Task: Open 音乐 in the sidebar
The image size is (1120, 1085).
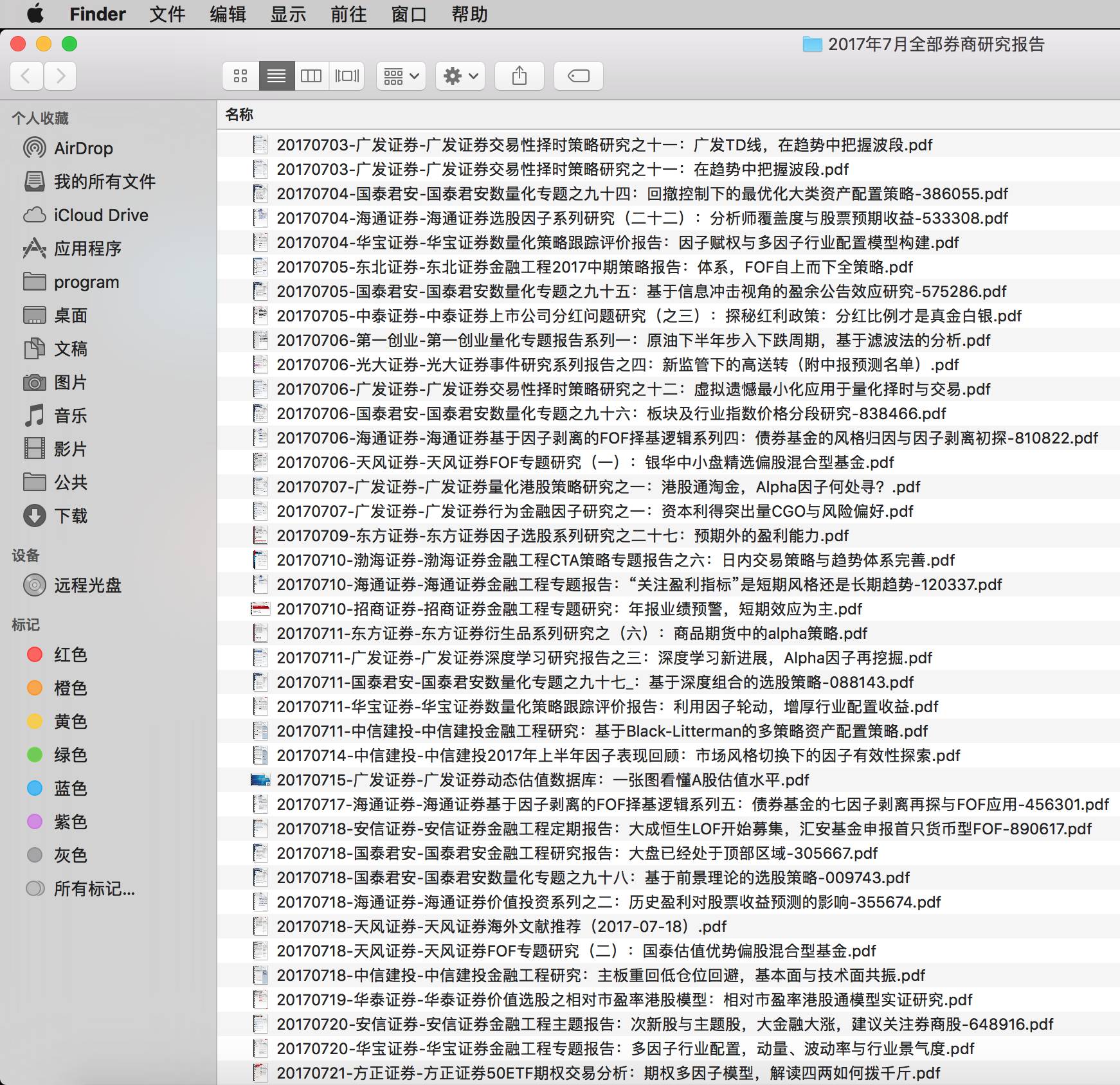Action: (56, 416)
